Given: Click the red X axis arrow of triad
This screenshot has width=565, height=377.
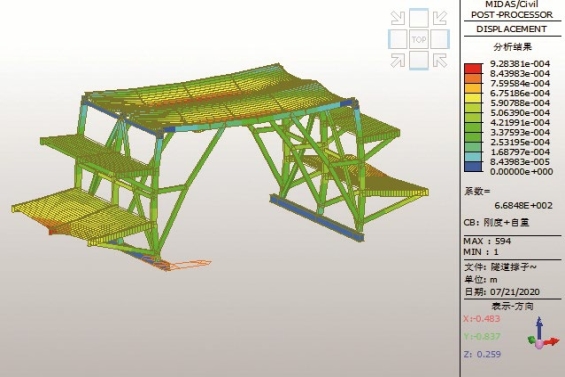Looking at the screenshot, I should pyautogui.click(x=552, y=342).
